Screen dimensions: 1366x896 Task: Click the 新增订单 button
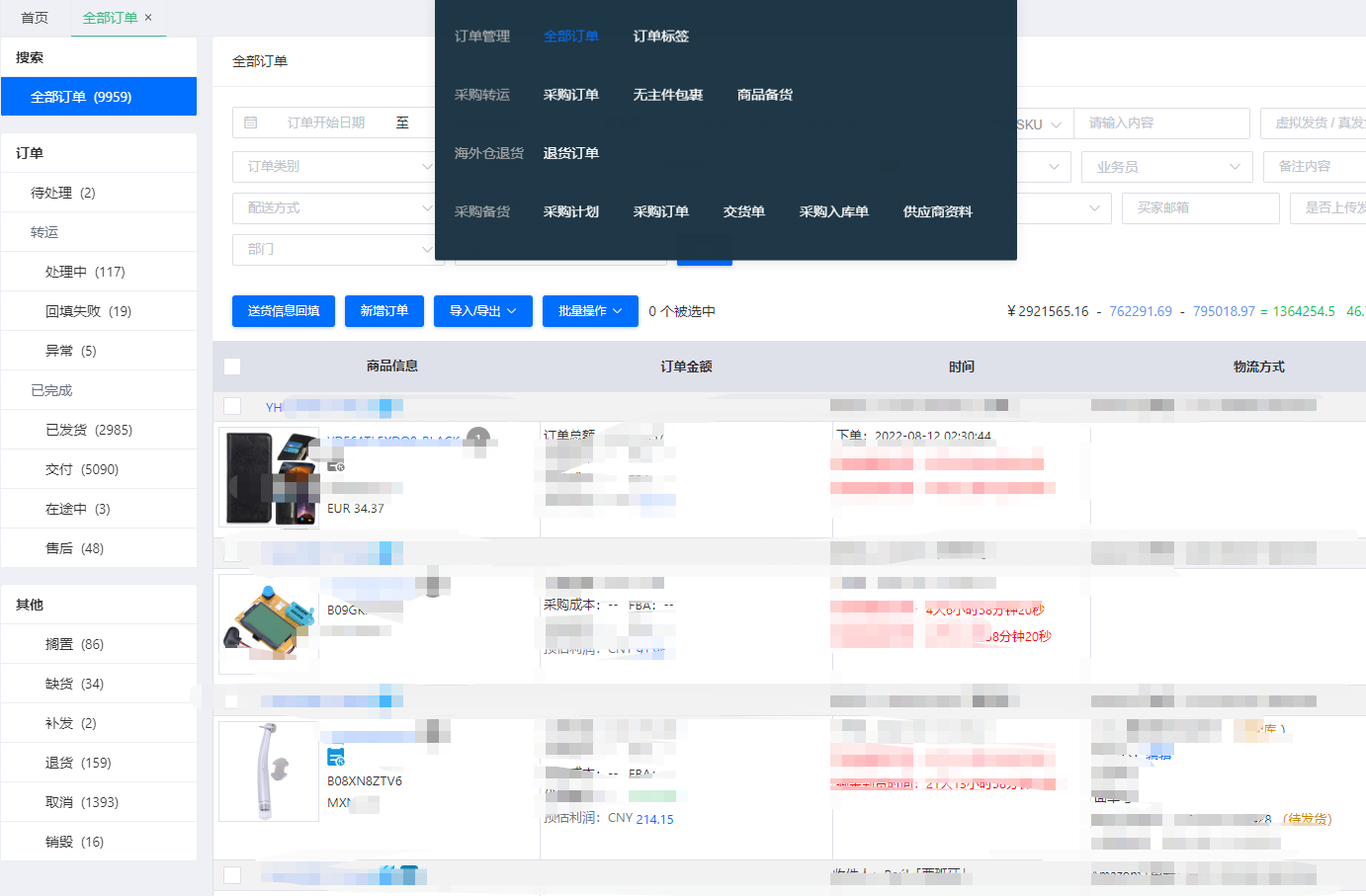[x=384, y=311]
